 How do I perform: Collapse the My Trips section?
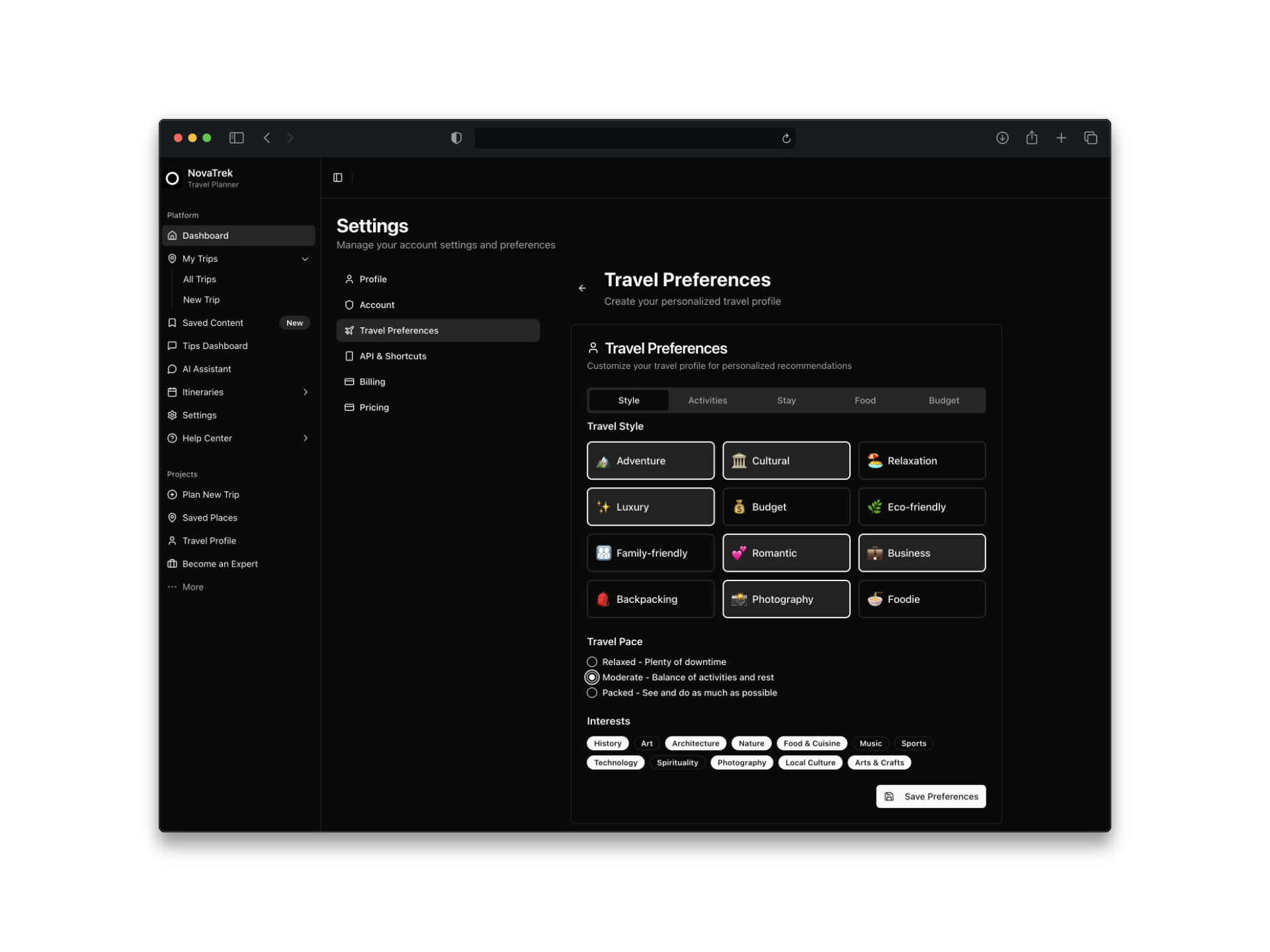(305, 258)
